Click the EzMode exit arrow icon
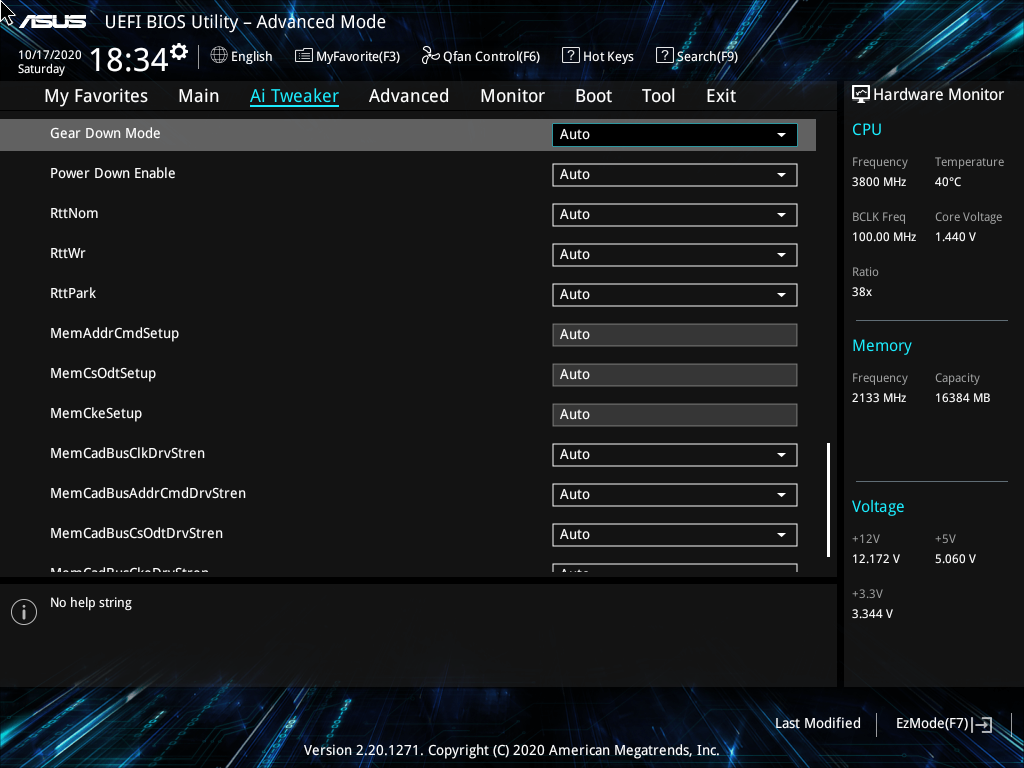 click(x=982, y=724)
